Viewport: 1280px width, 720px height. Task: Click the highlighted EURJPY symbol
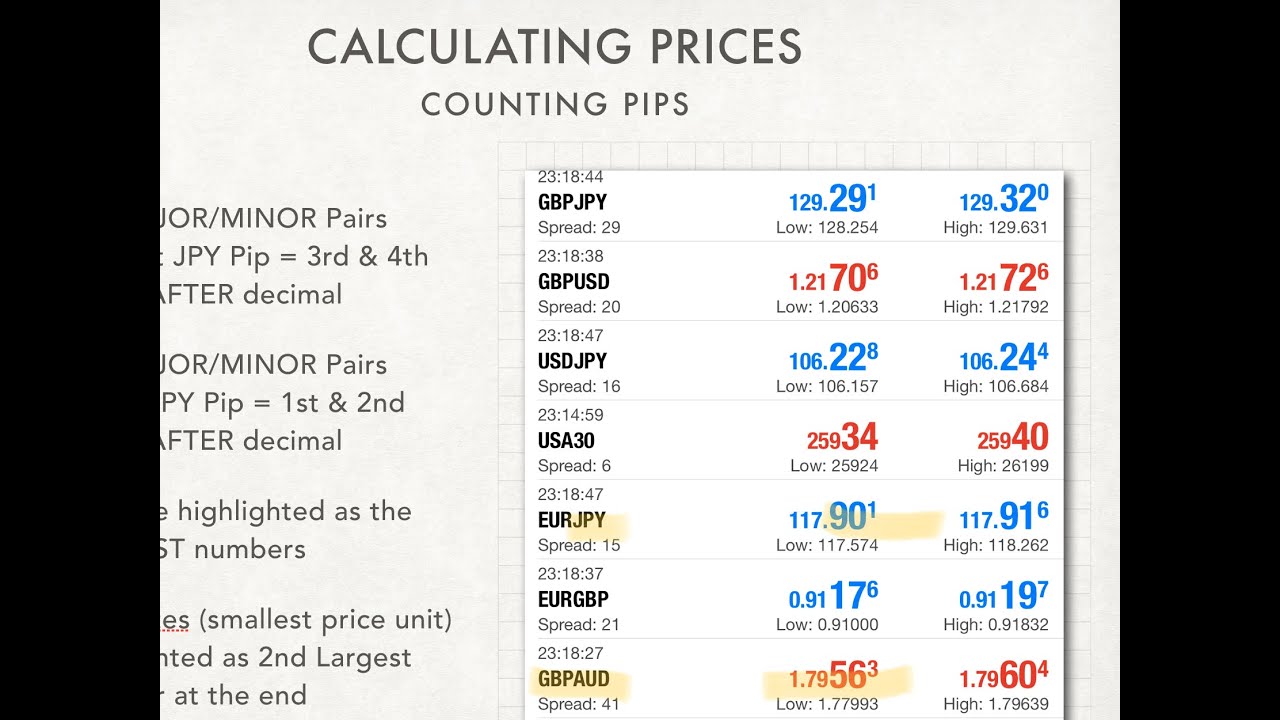tap(571, 520)
